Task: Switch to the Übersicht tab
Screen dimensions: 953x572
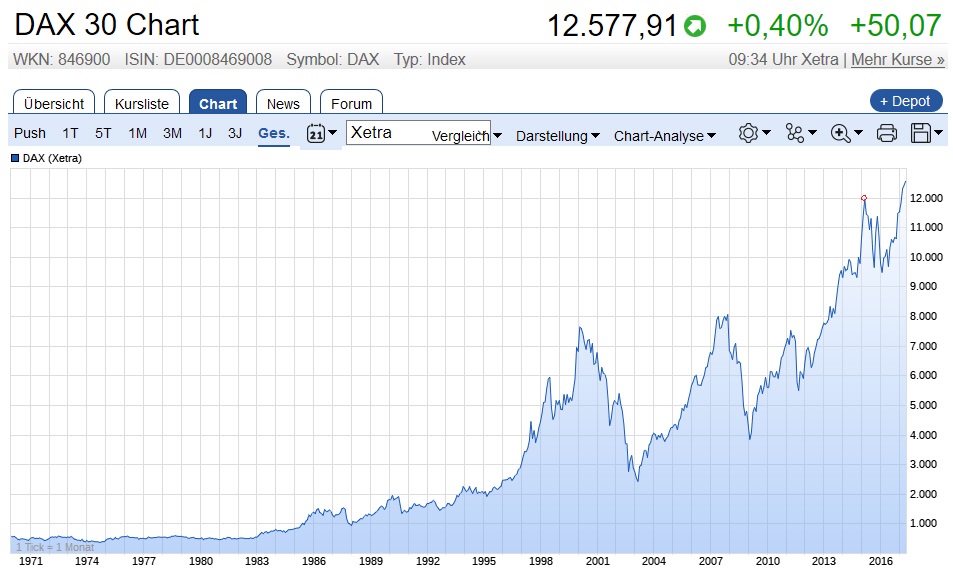Action: coord(53,102)
